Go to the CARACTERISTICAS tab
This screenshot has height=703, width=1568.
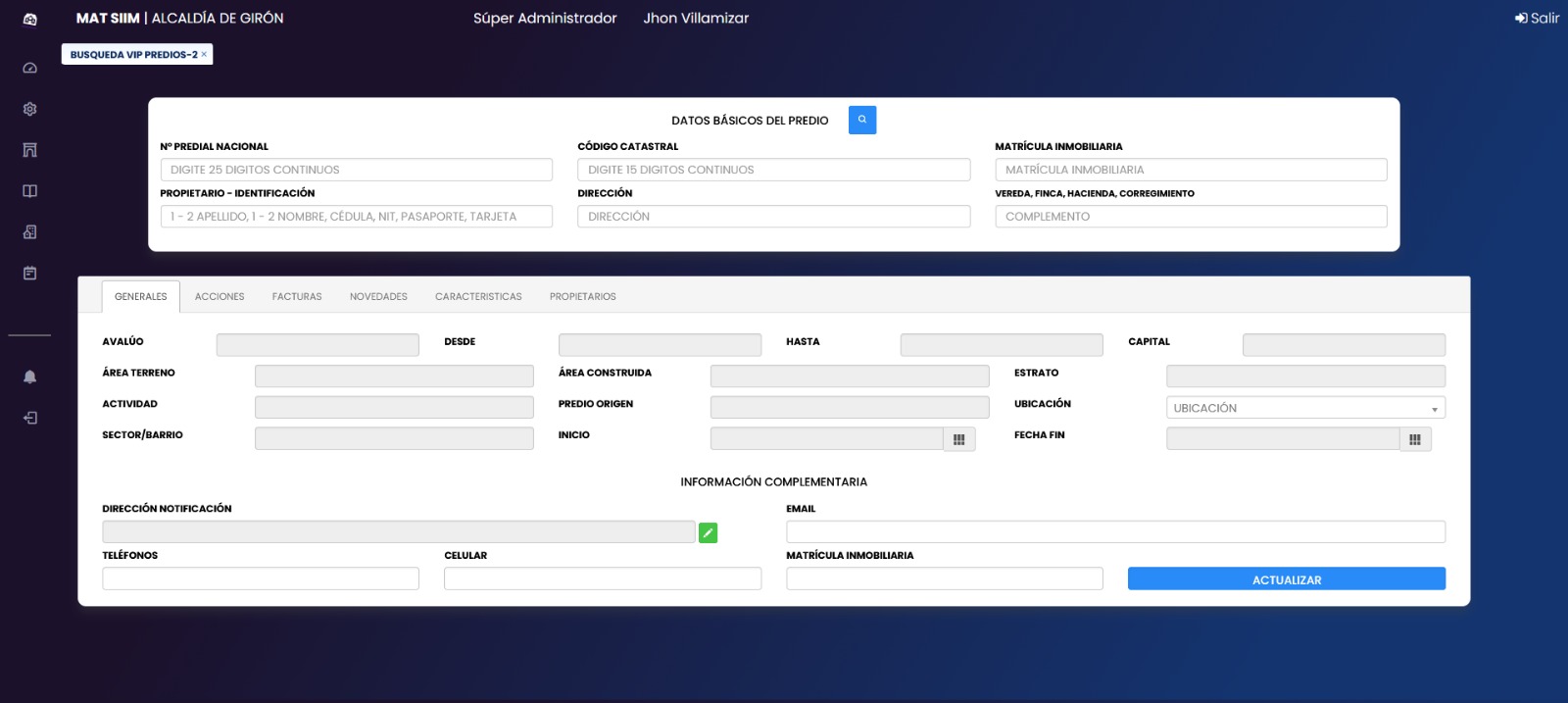(x=478, y=296)
